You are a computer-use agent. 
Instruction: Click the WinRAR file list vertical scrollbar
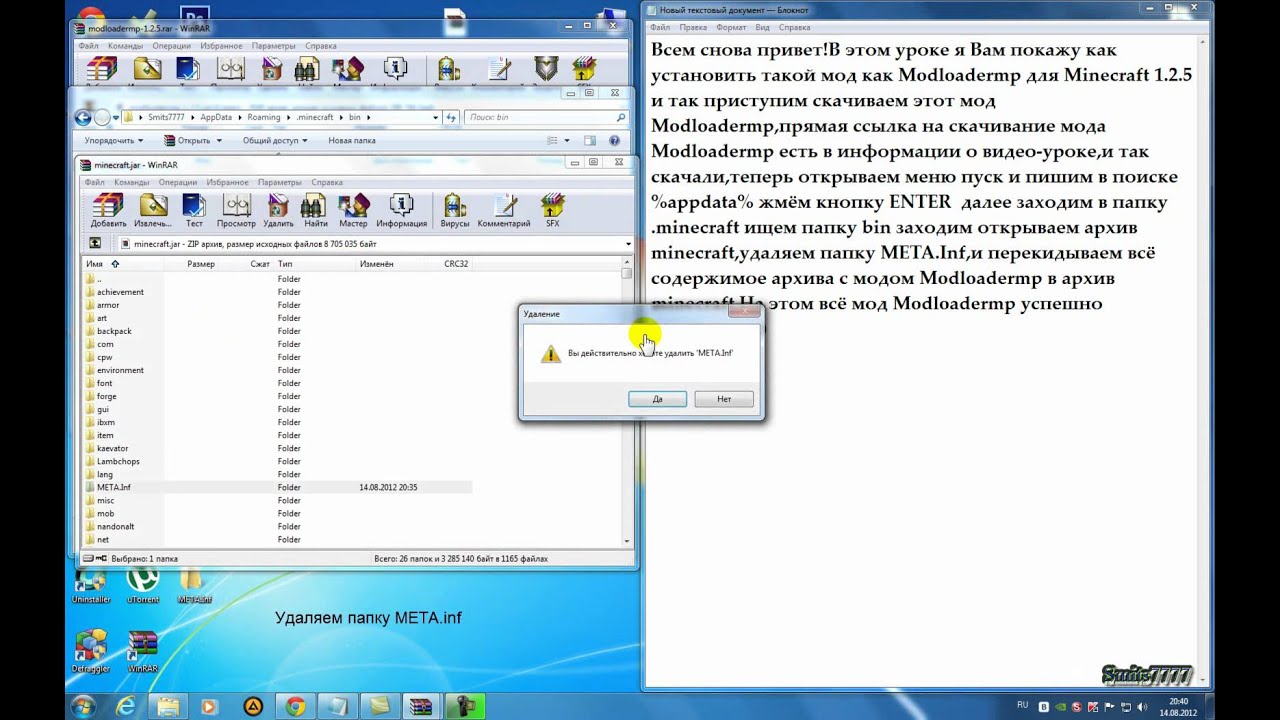tap(627, 402)
